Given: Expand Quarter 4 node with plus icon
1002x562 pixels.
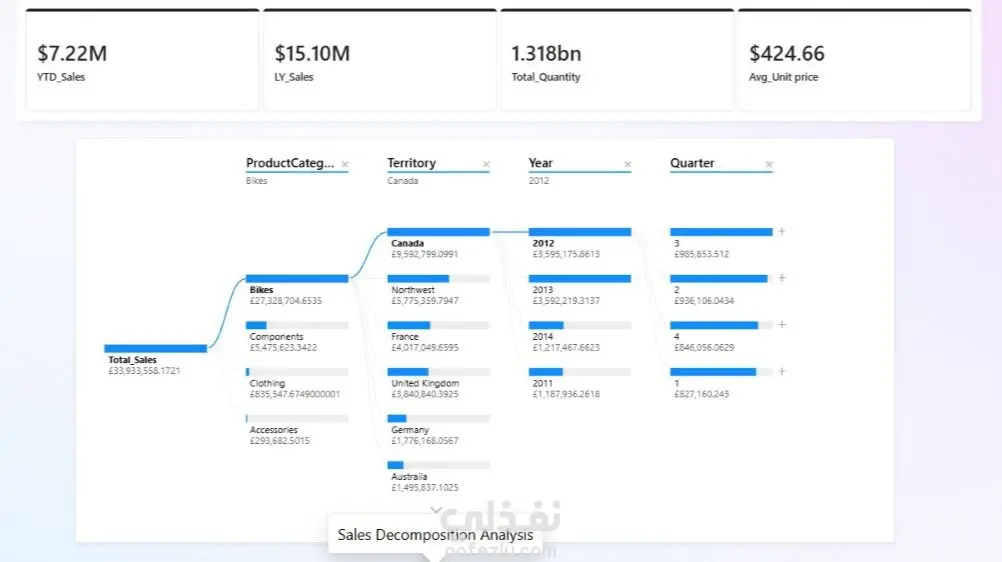Looking at the screenshot, I should [x=782, y=325].
